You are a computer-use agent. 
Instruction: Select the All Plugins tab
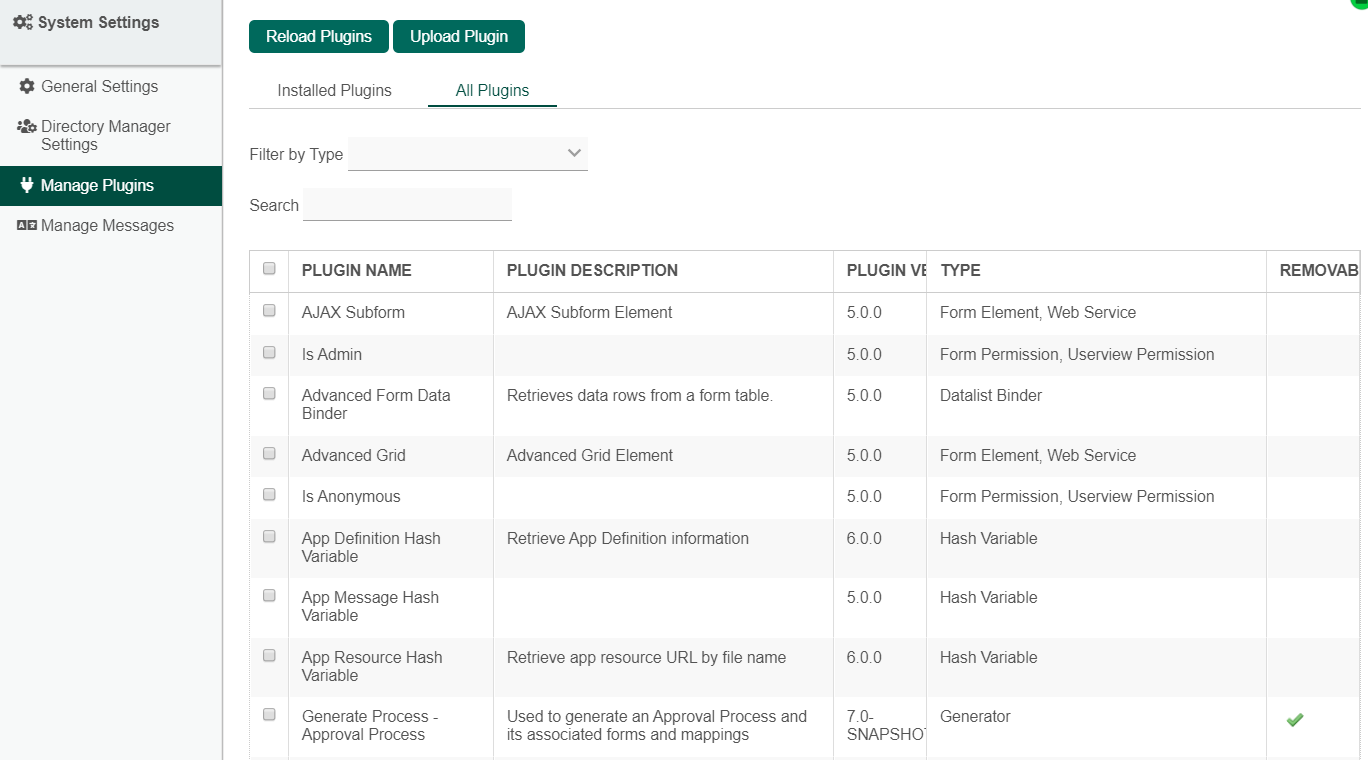tap(492, 90)
